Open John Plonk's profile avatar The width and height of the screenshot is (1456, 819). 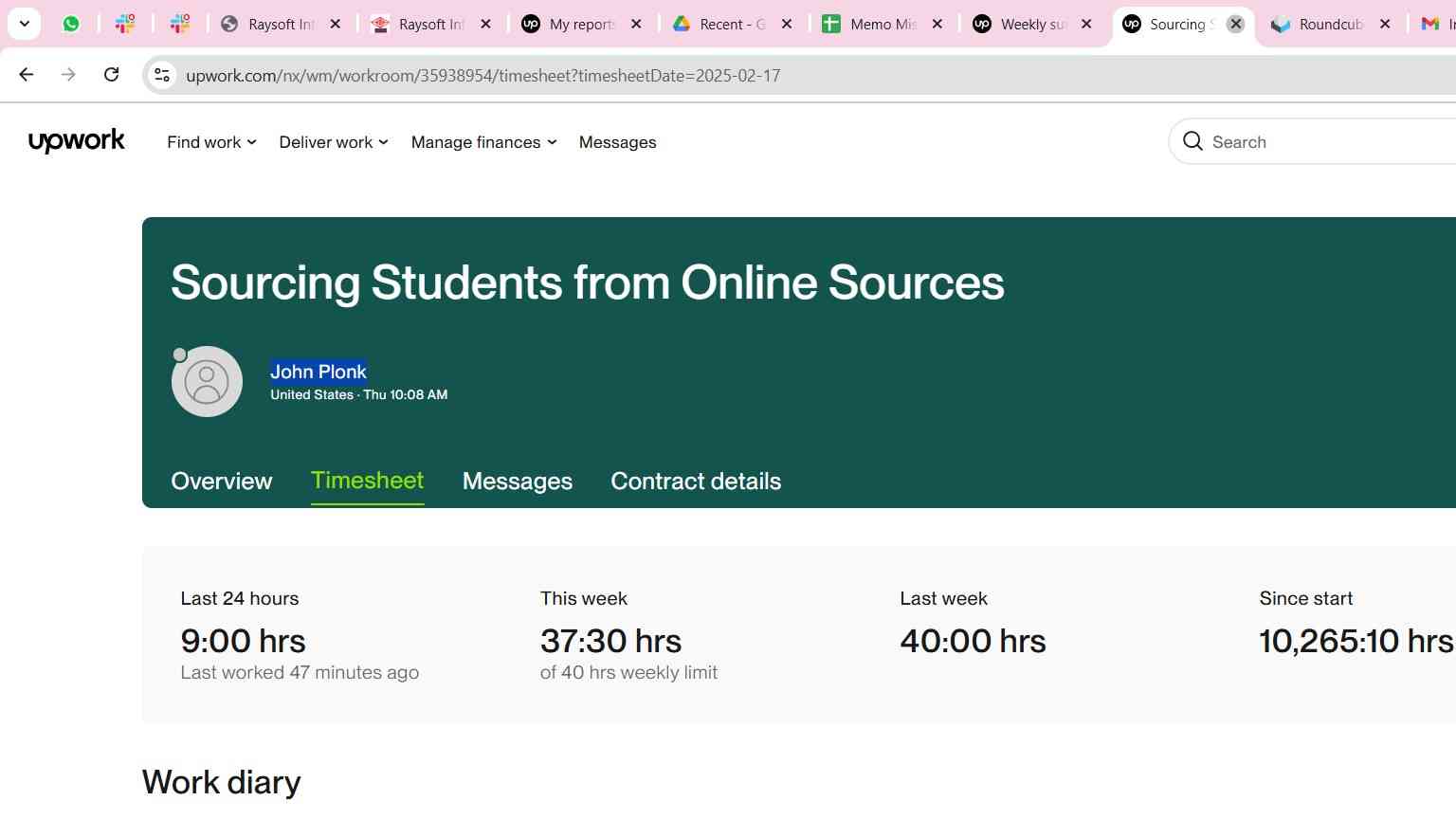point(207,381)
